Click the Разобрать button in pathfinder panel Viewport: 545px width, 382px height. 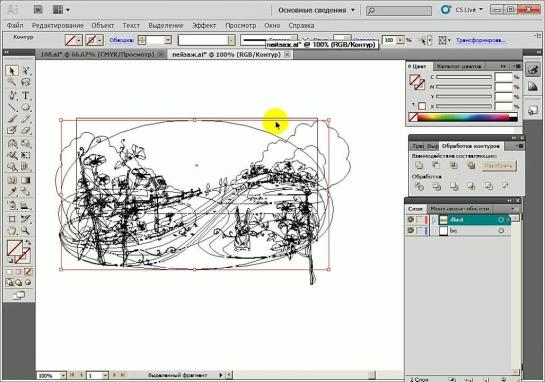click(498, 165)
